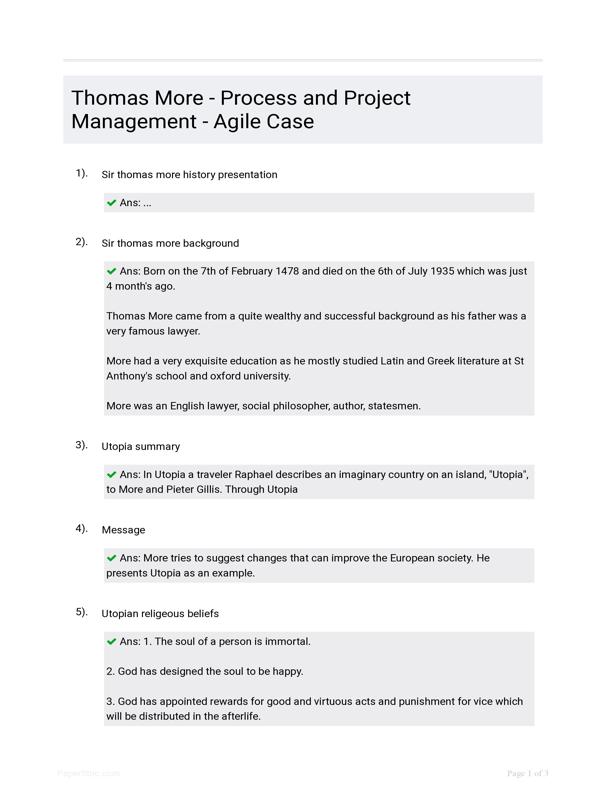Click the checkmark in the Message answer
Image resolution: width=606 pixels, height=800 pixels.
[x=112, y=558]
